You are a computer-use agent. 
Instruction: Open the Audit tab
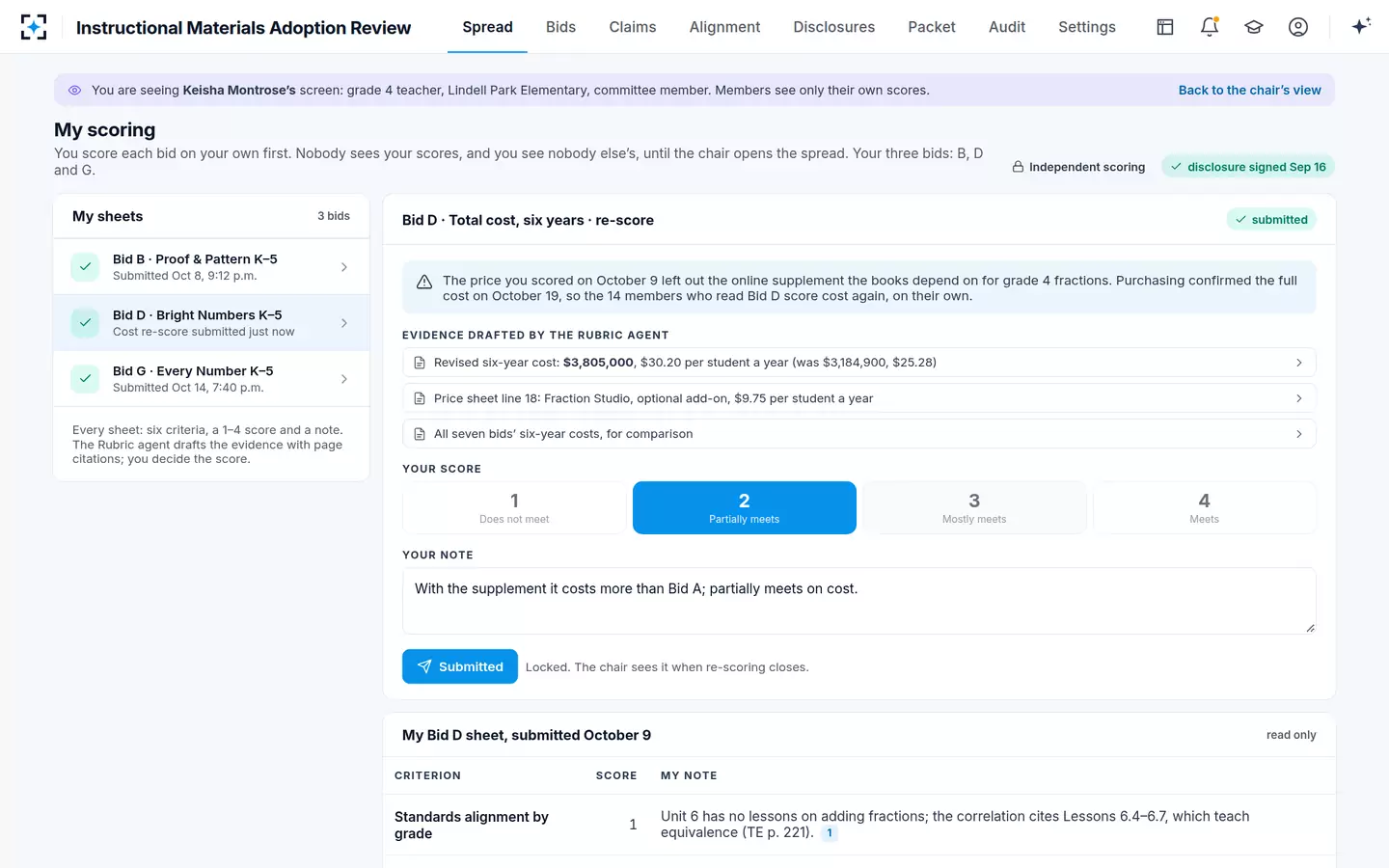pos(1007,27)
